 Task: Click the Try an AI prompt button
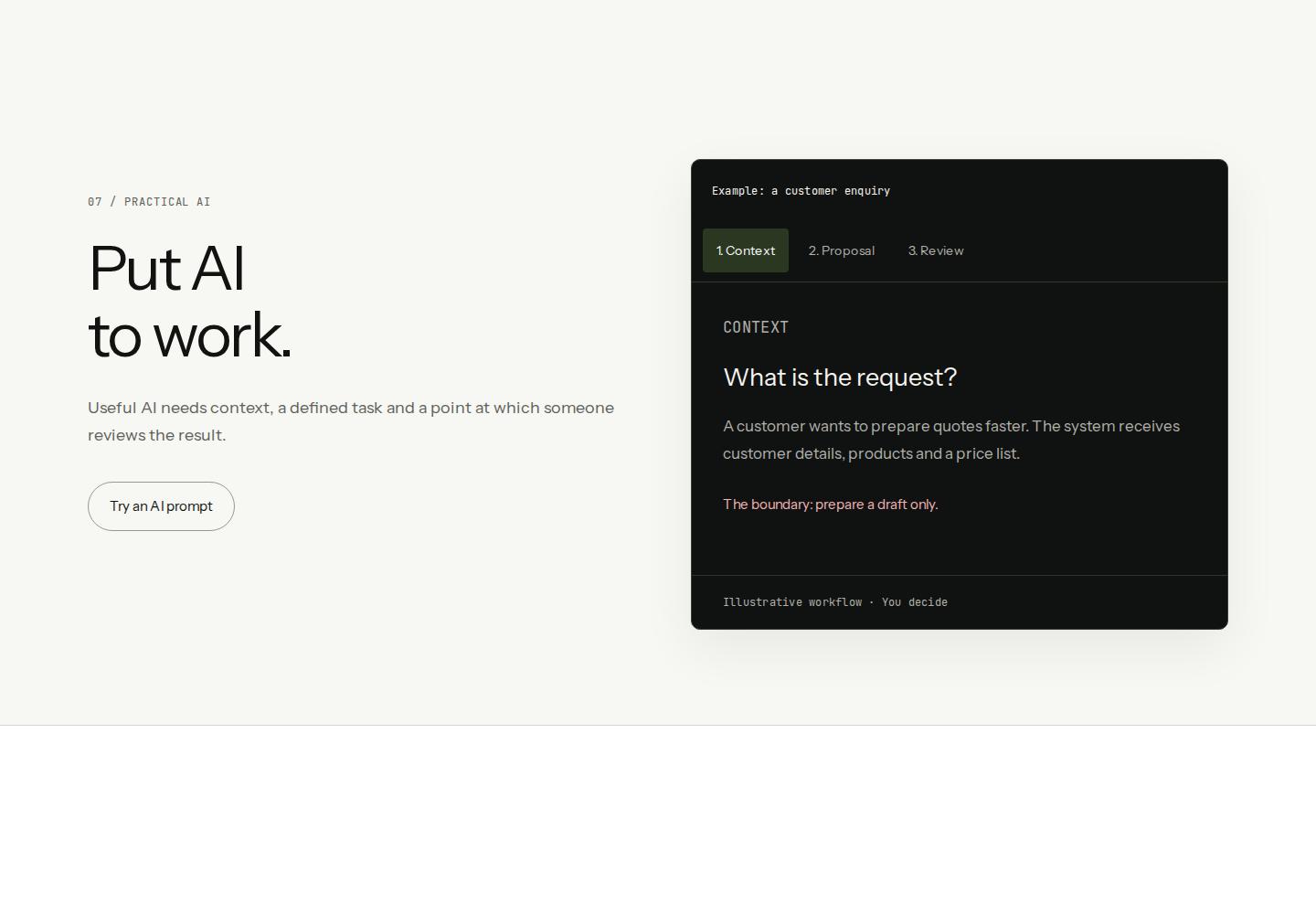(161, 506)
